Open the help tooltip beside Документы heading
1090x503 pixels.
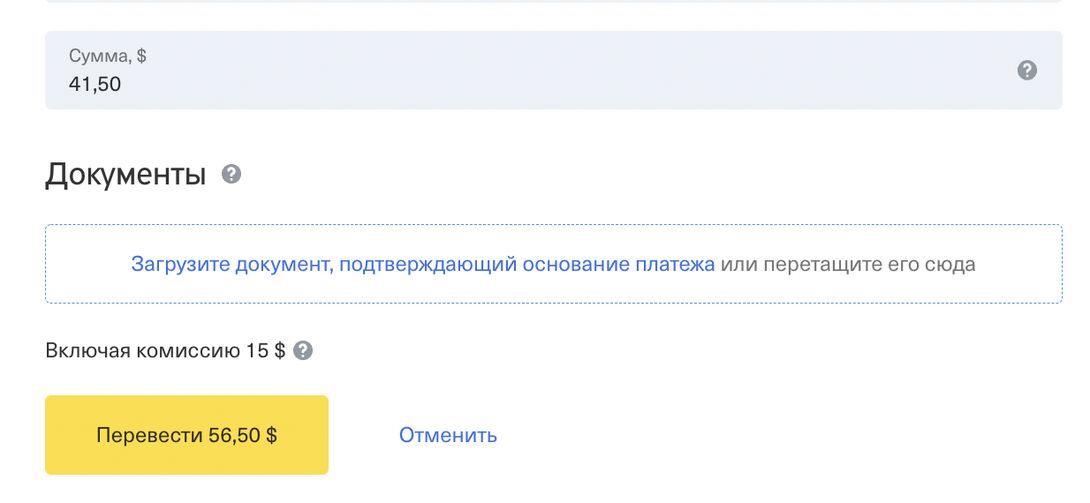[231, 175]
